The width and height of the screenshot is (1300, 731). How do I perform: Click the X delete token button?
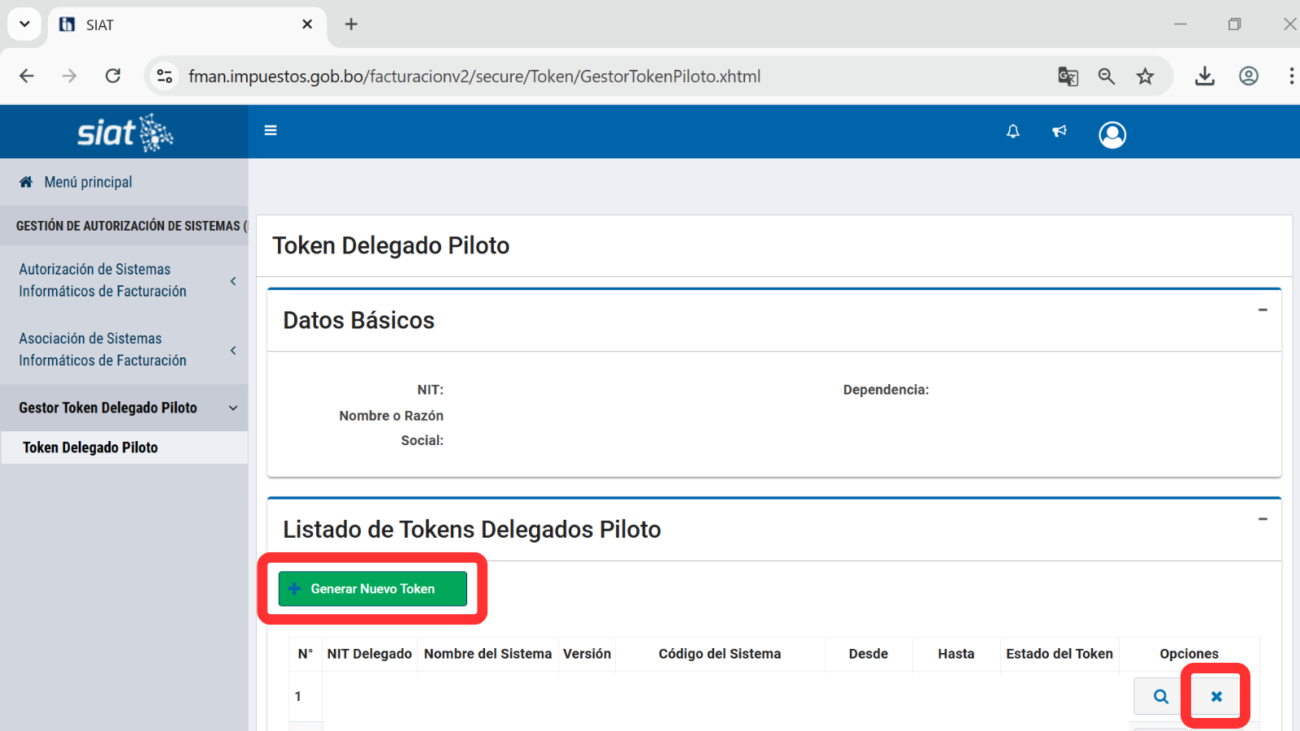[1216, 697]
